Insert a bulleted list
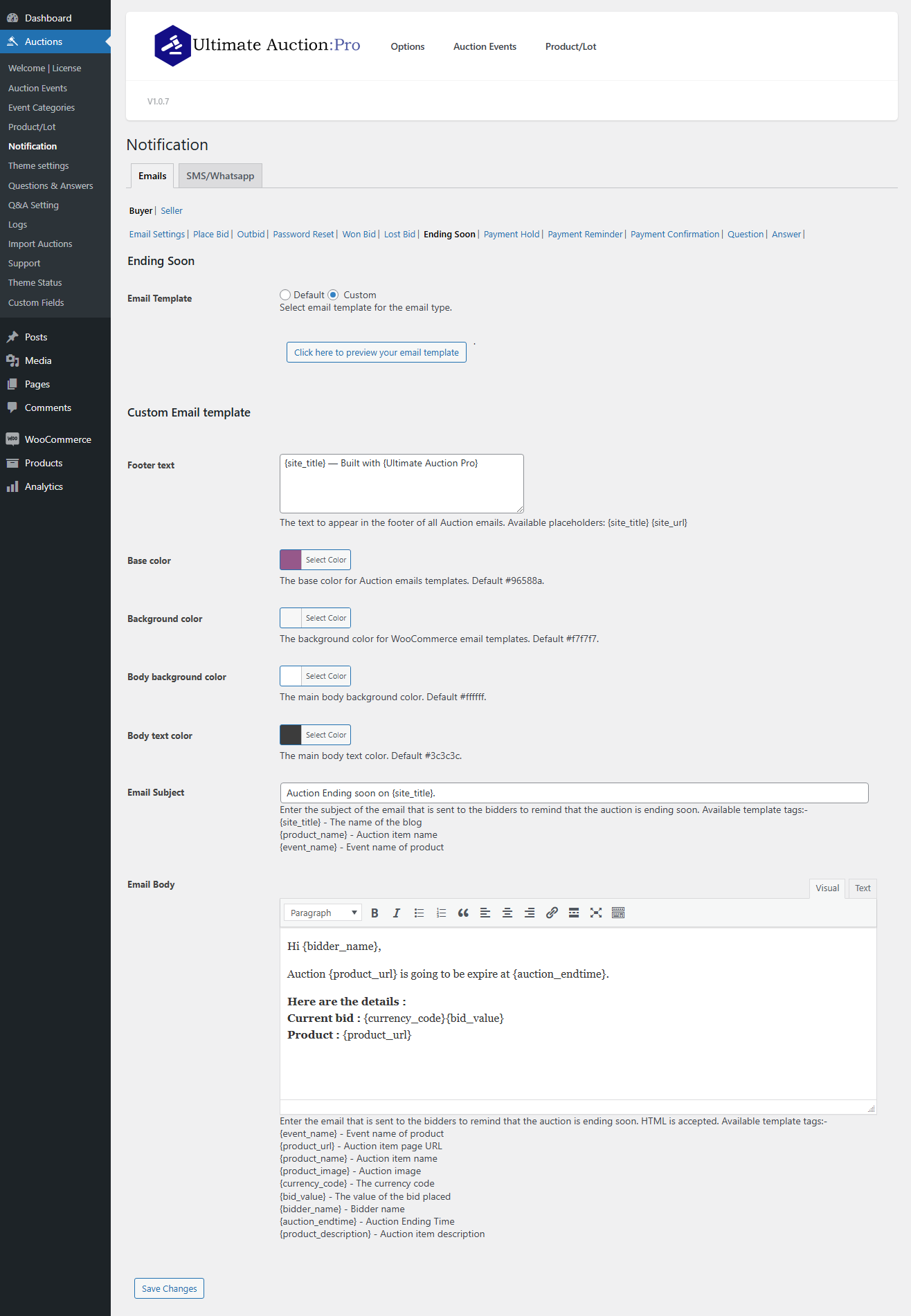 tap(419, 913)
